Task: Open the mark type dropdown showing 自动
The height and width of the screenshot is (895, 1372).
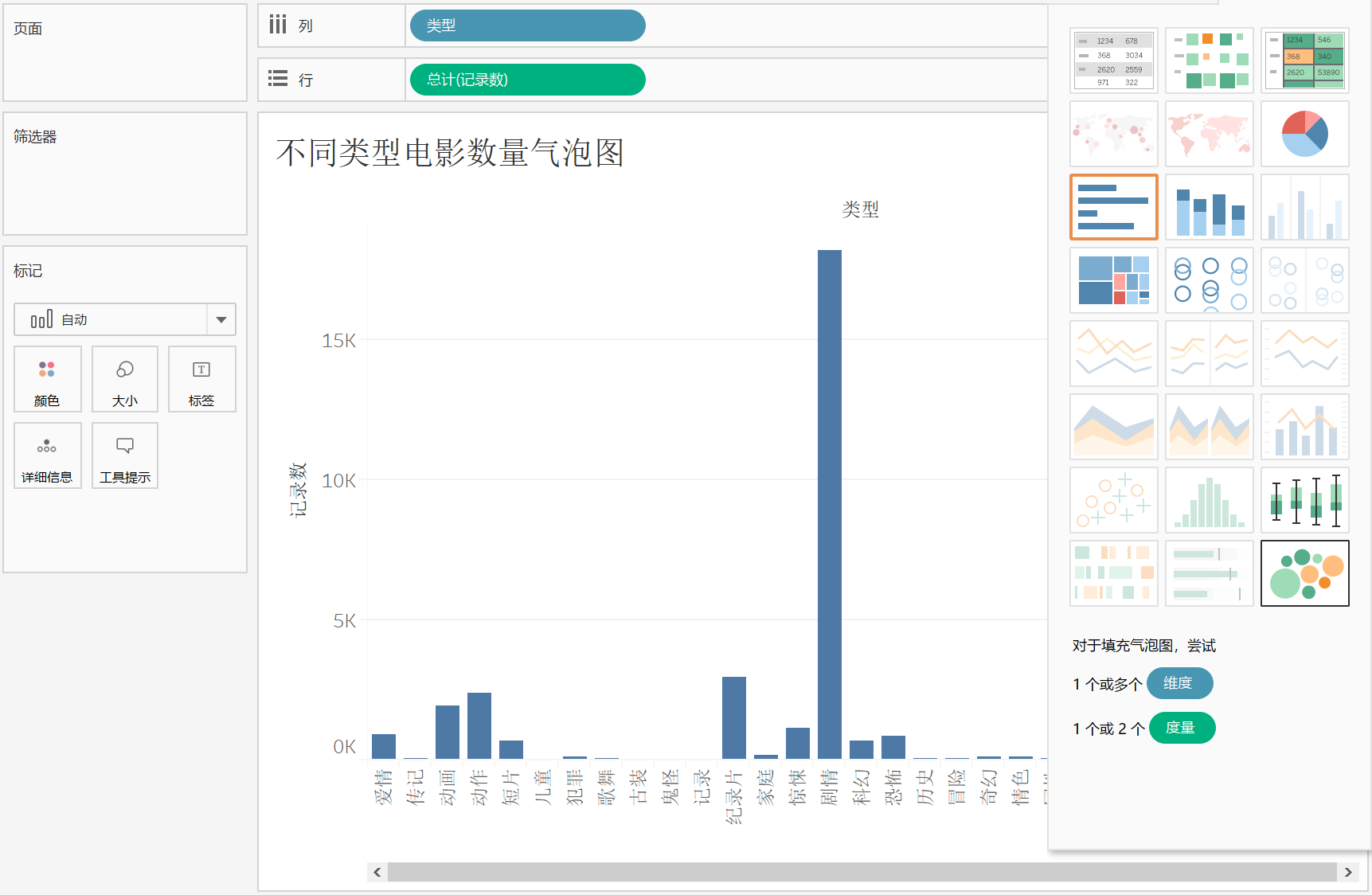Action: 125,319
